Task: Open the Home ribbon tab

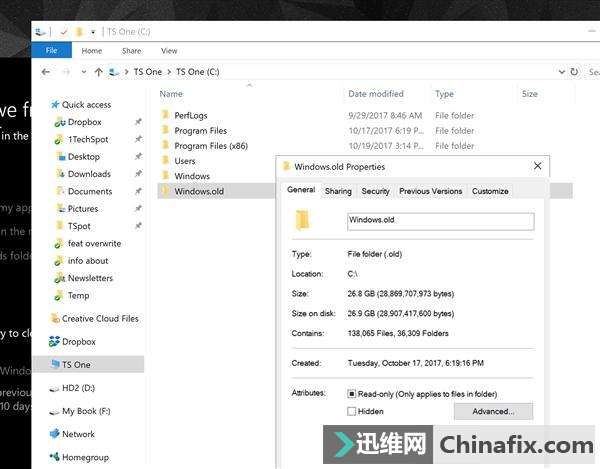Action: pyautogui.click(x=91, y=50)
